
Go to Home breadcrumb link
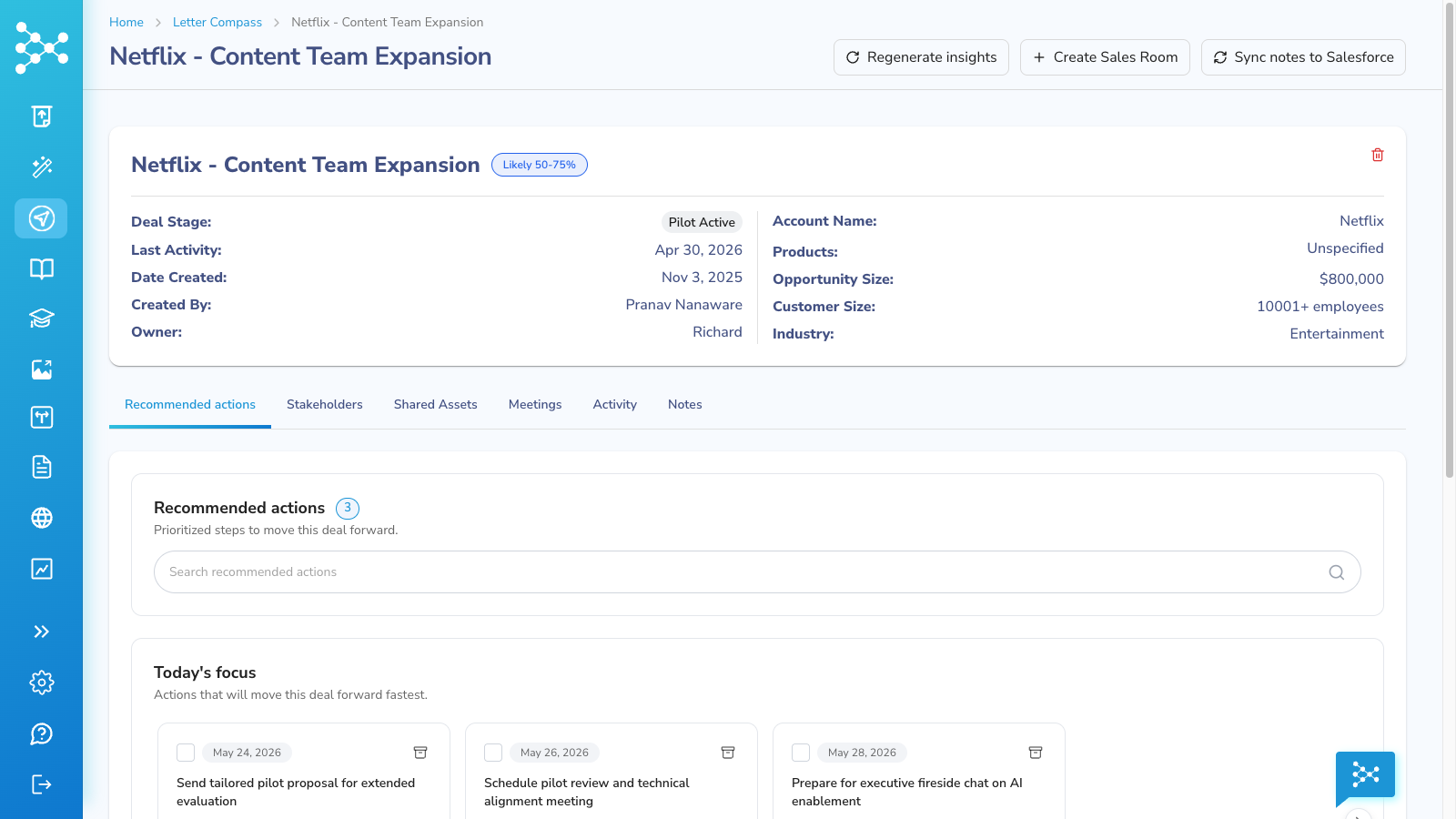(x=126, y=23)
